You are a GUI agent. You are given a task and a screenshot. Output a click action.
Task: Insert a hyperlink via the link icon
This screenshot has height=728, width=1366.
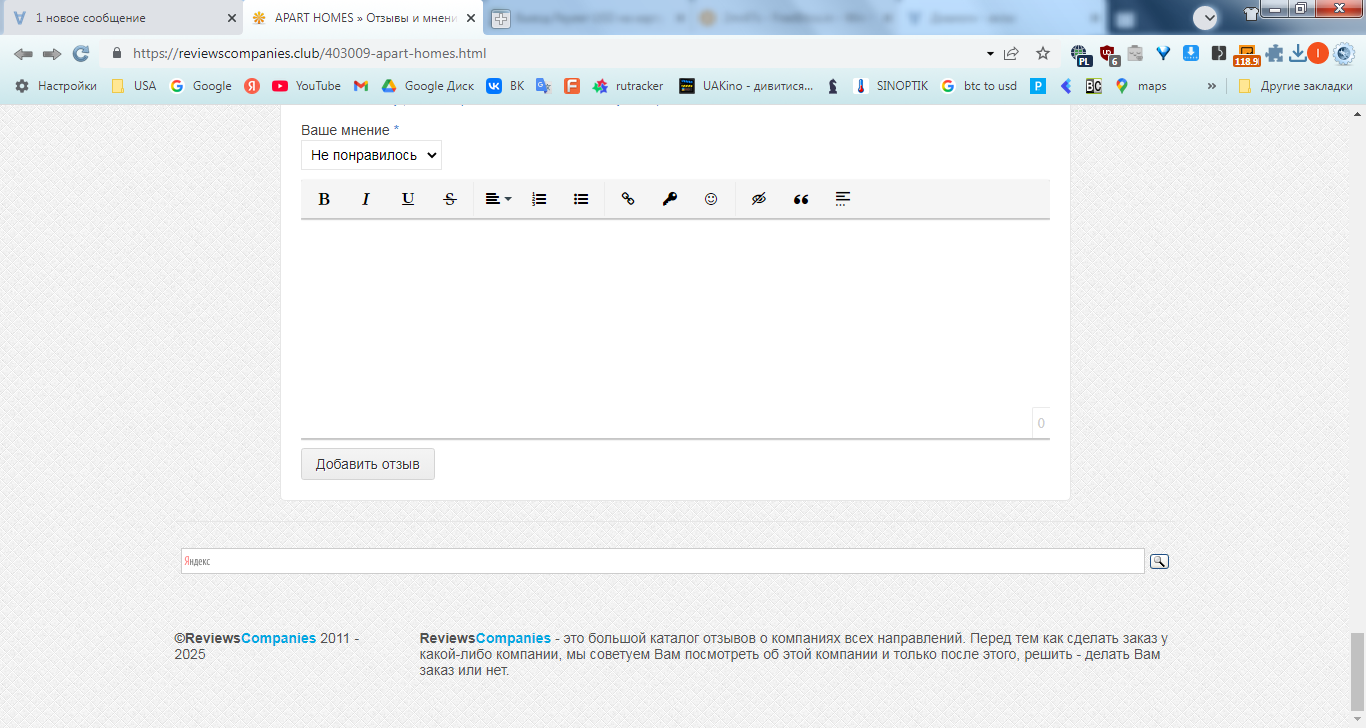tap(628, 199)
